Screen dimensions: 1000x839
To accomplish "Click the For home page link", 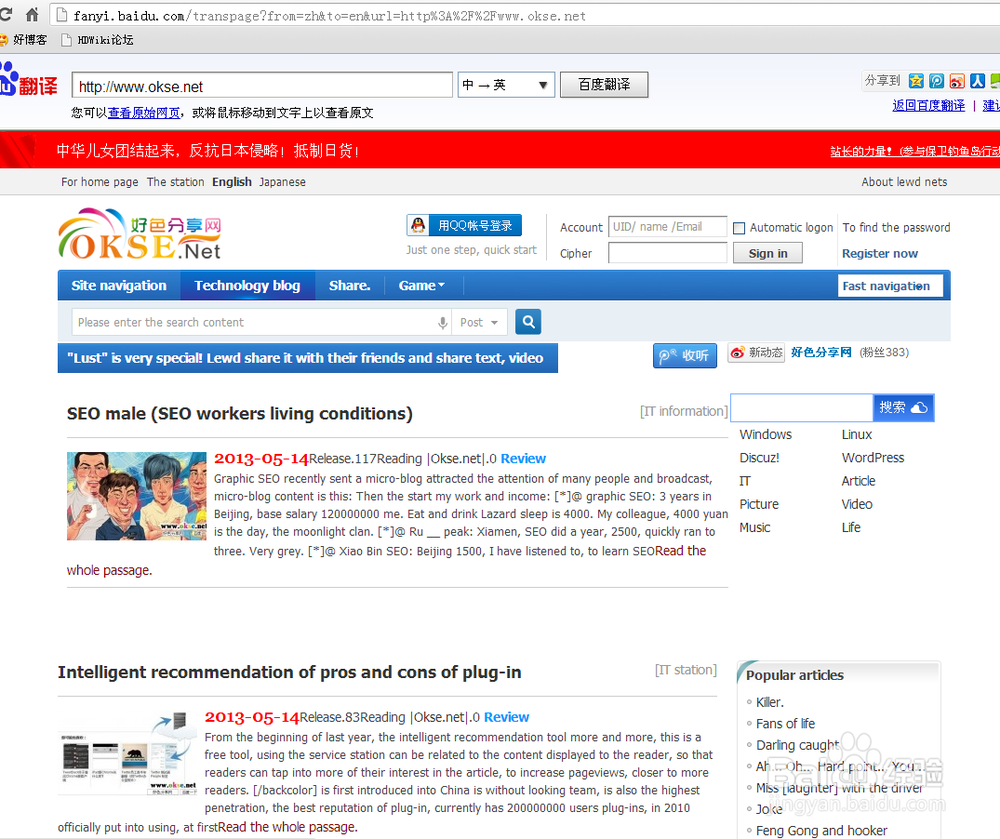I will (99, 182).
